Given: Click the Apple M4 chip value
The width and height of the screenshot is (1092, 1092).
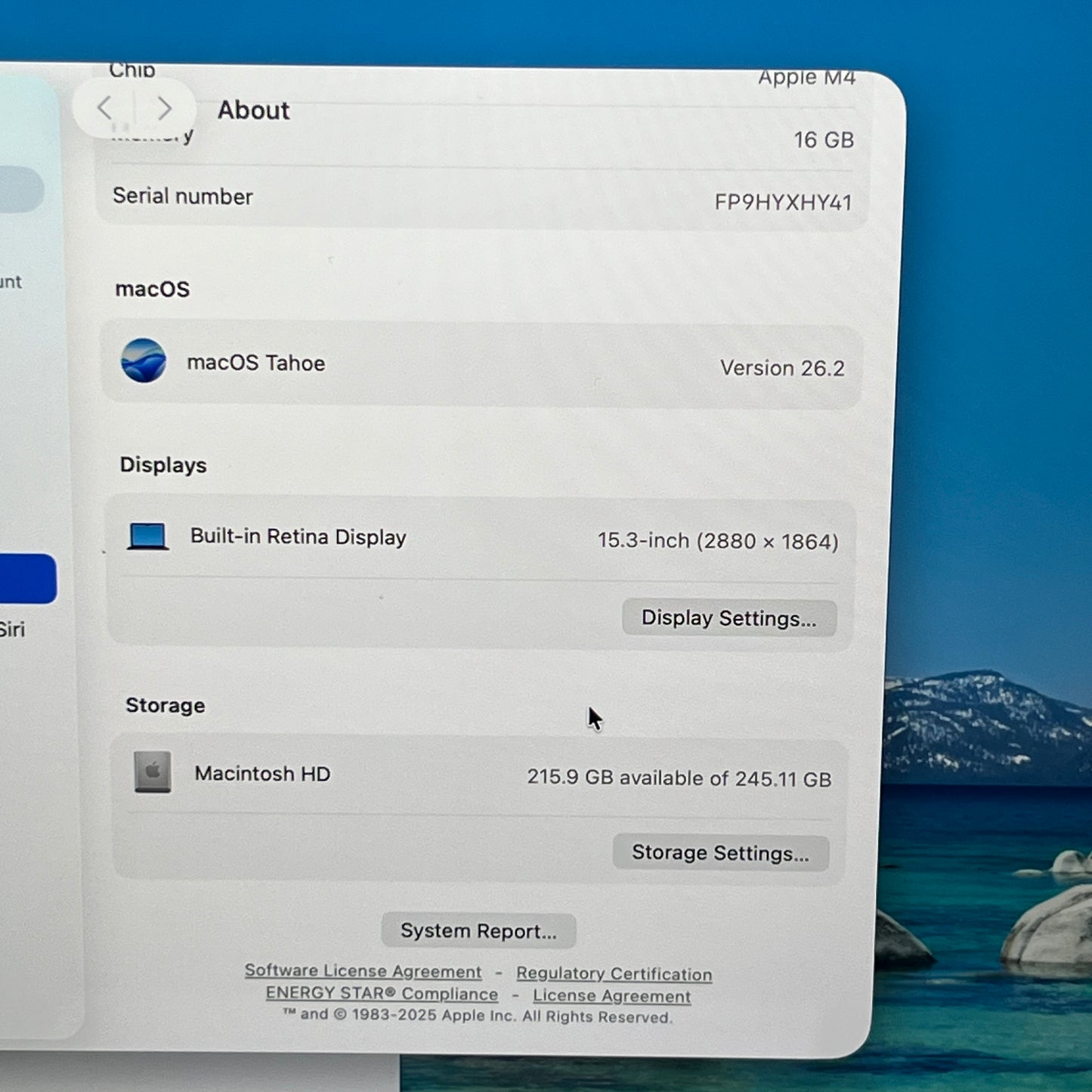Looking at the screenshot, I should [806, 77].
